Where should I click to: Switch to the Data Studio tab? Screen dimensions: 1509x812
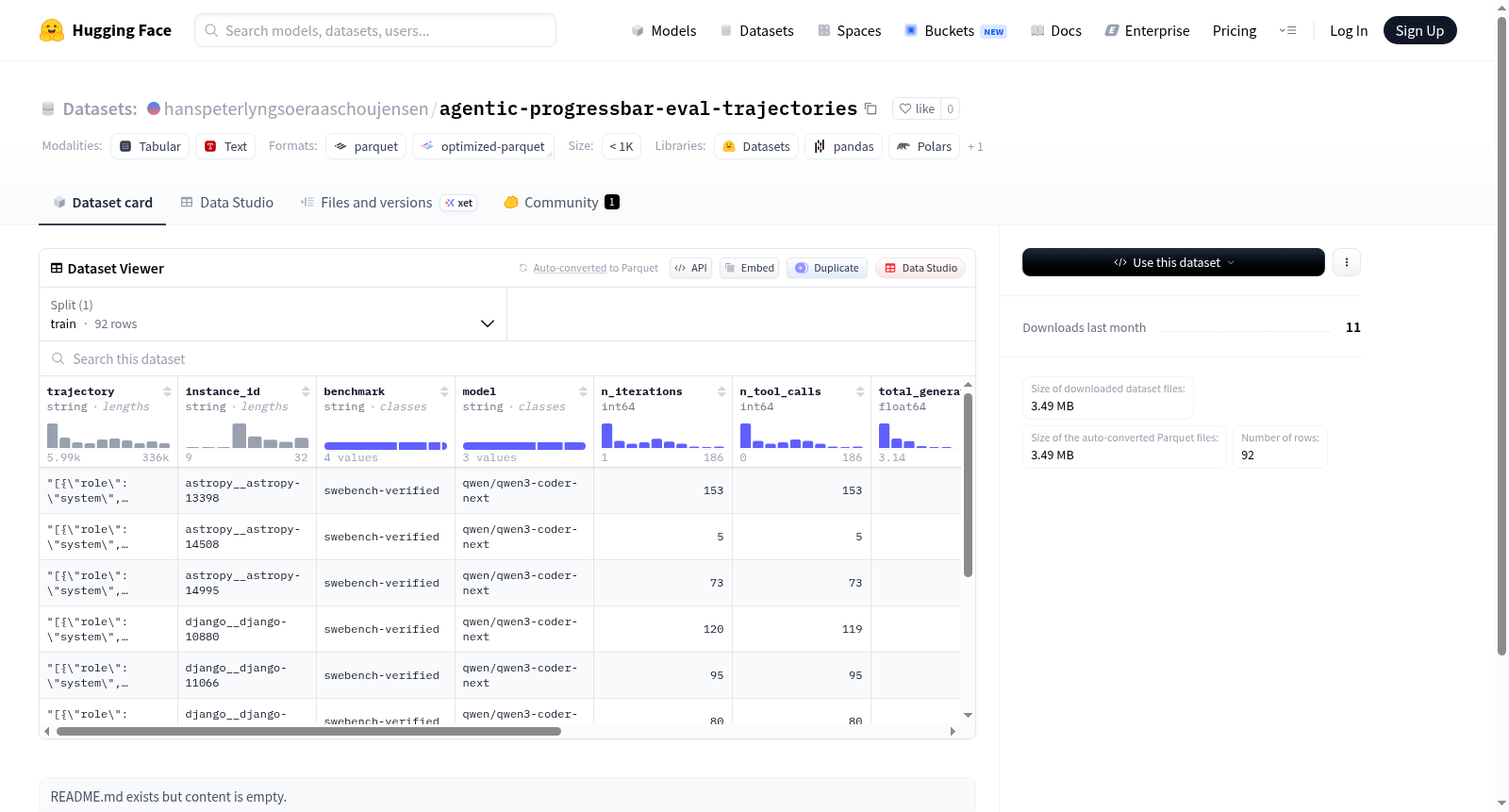(x=227, y=202)
